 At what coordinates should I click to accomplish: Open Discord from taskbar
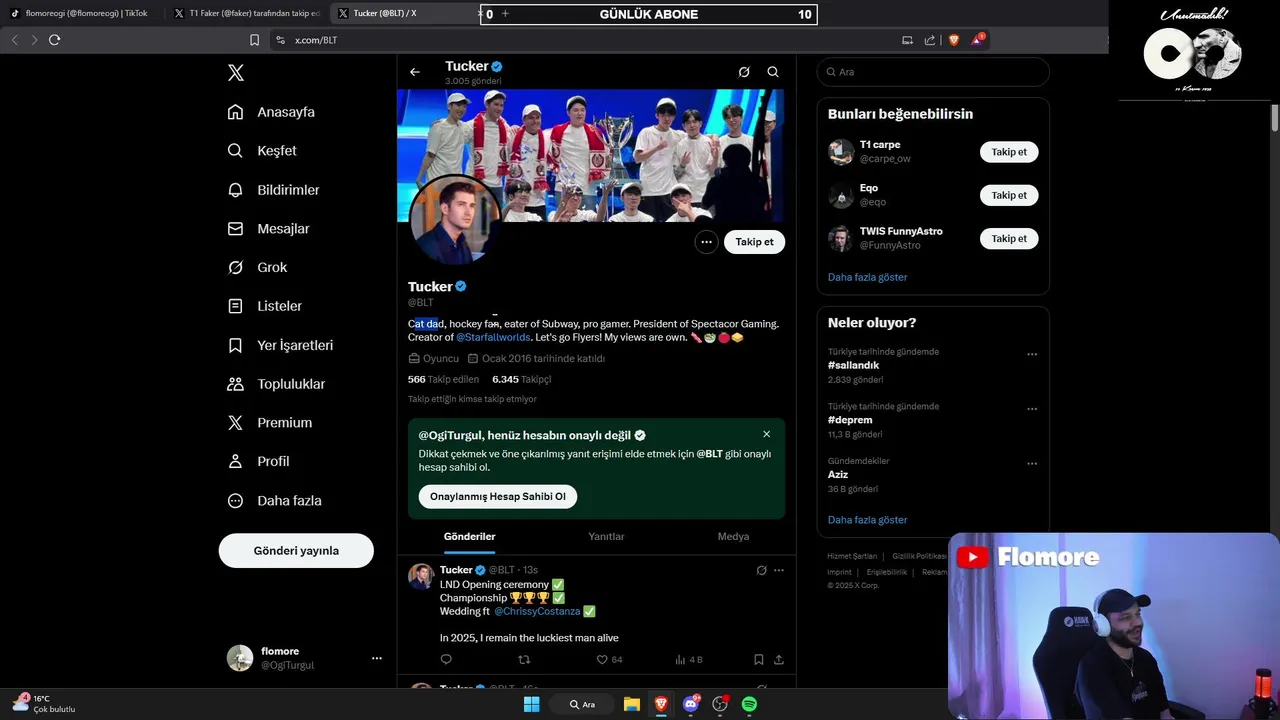[690, 705]
